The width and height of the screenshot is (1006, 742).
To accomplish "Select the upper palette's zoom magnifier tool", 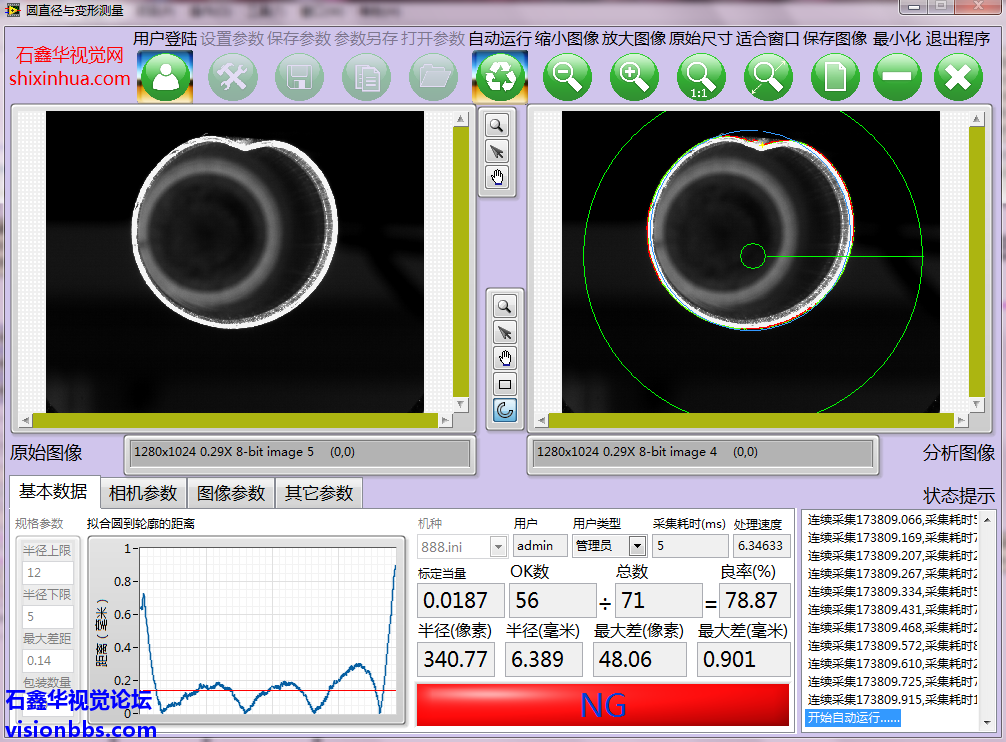I will click(497, 125).
